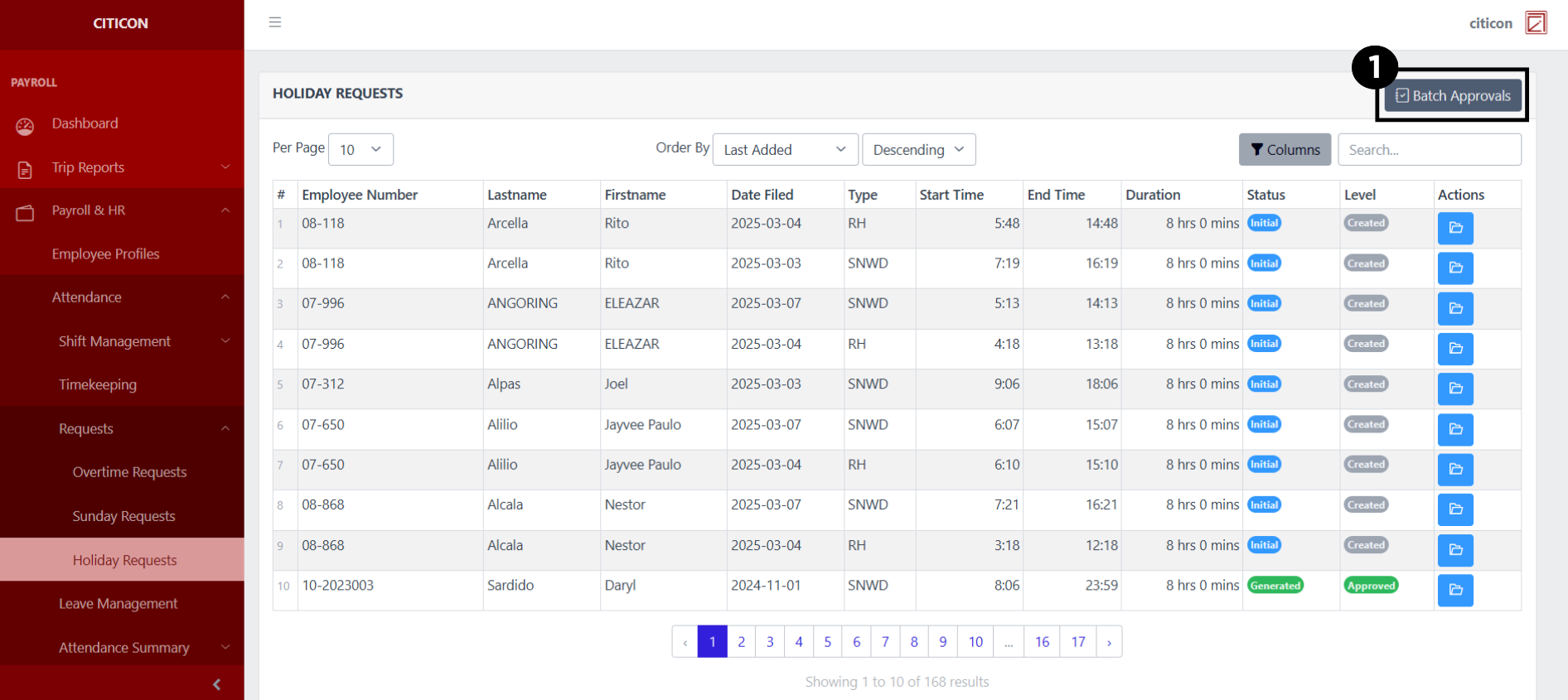1568x700 pixels.
Task: Click the Columns filter button
Action: coord(1285,150)
